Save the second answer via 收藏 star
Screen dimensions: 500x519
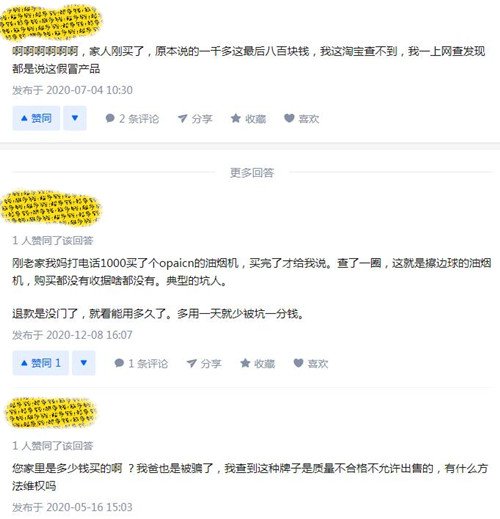coord(257,363)
